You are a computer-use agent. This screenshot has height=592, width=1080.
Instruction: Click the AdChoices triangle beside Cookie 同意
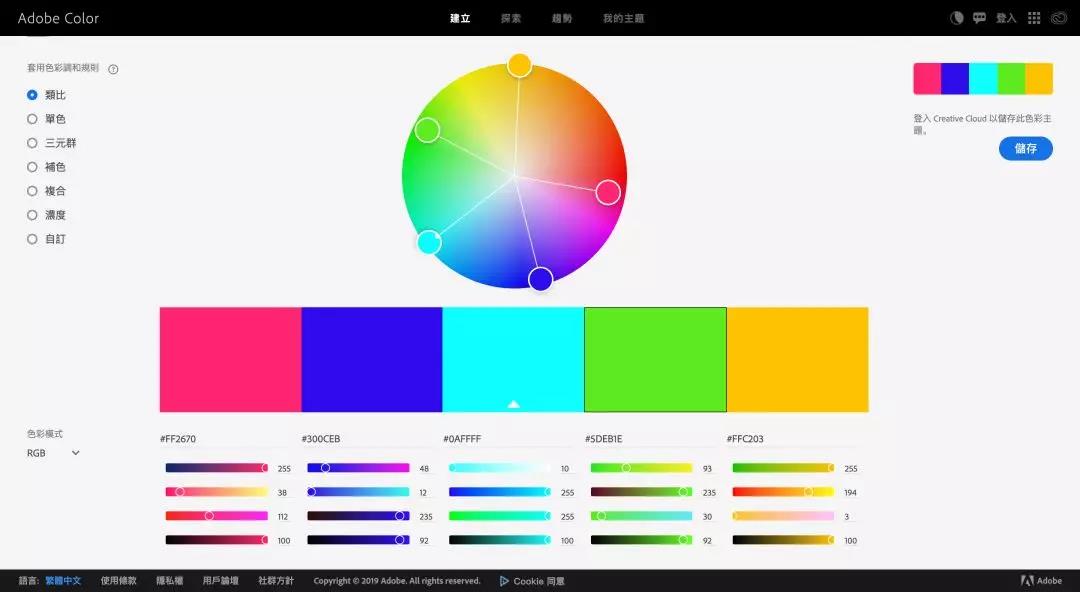click(504, 581)
